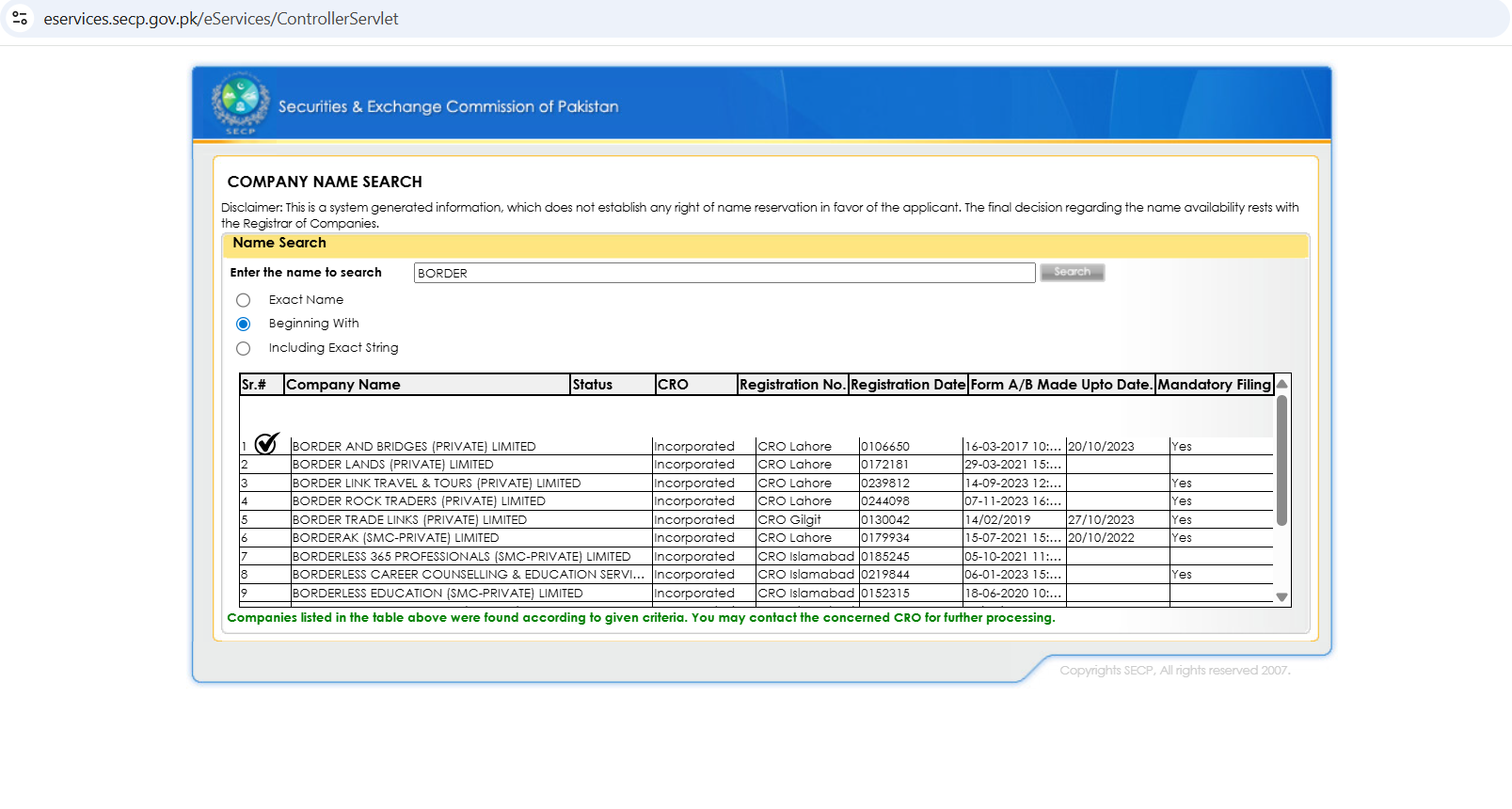Click the browser address bar URL
This screenshot has height=809, width=1512.
(x=221, y=19)
